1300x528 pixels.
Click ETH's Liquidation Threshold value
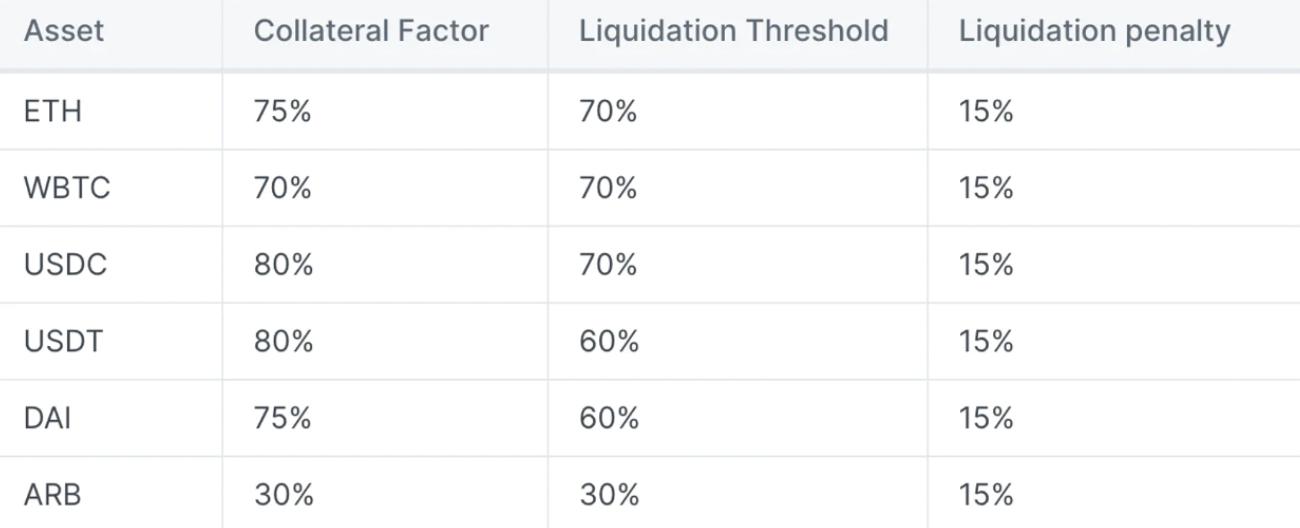(x=608, y=111)
